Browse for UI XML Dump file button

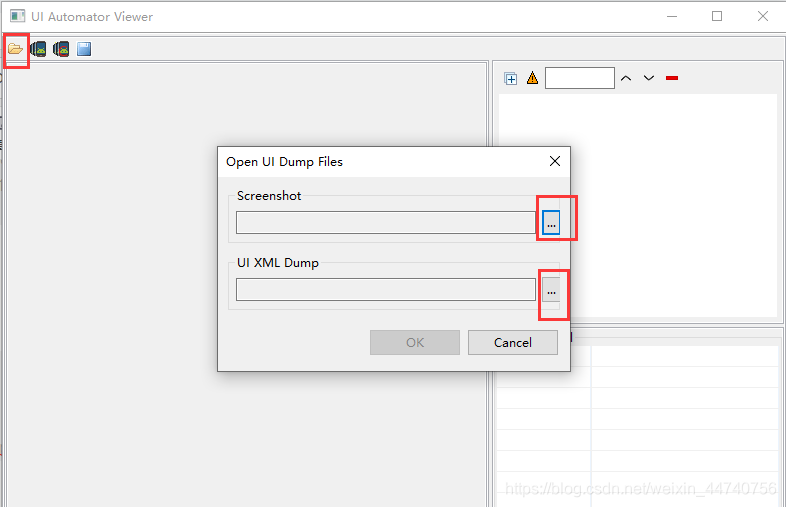551,290
